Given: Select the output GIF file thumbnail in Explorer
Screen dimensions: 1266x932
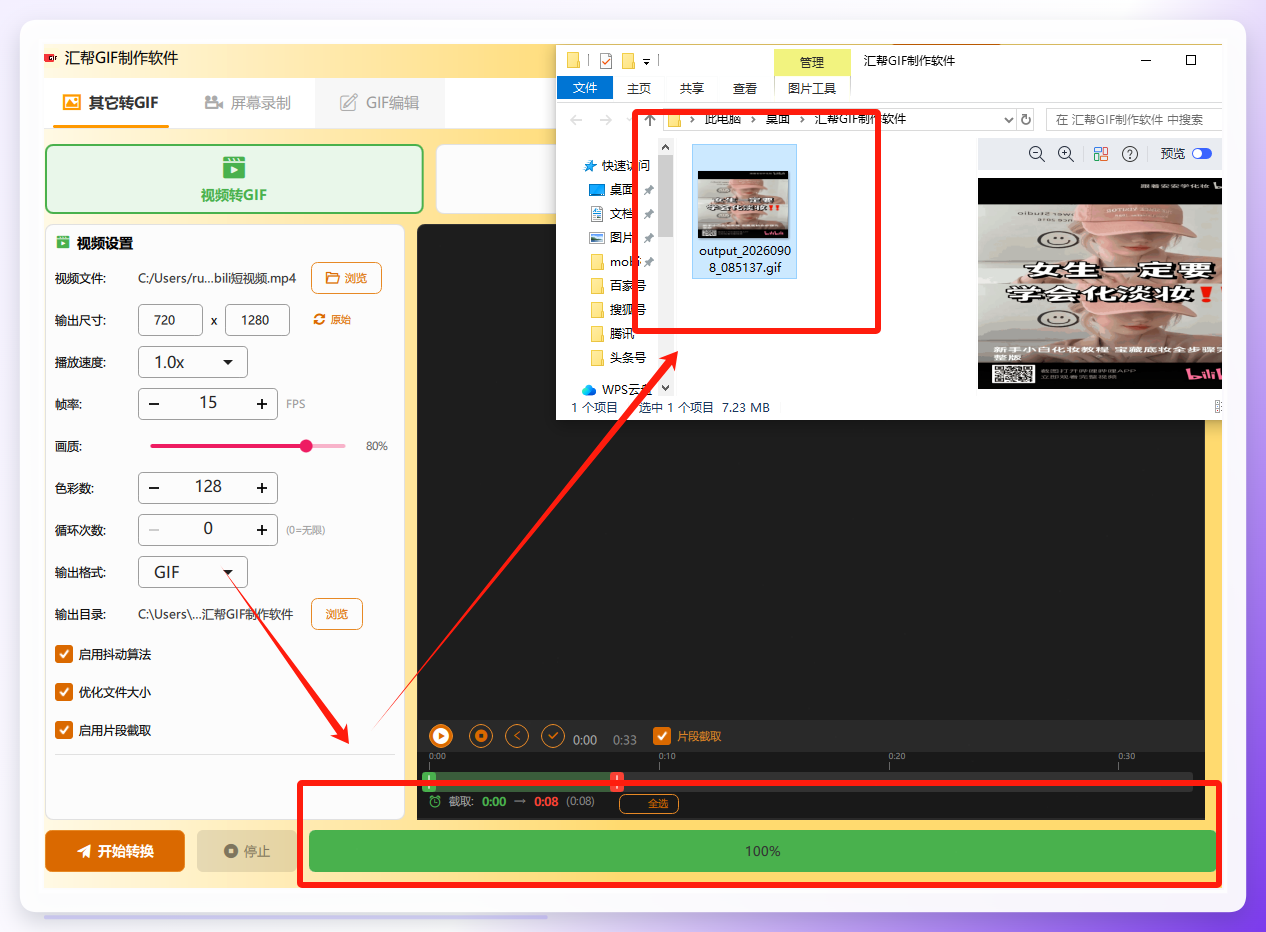Looking at the screenshot, I should click(747, 211).
